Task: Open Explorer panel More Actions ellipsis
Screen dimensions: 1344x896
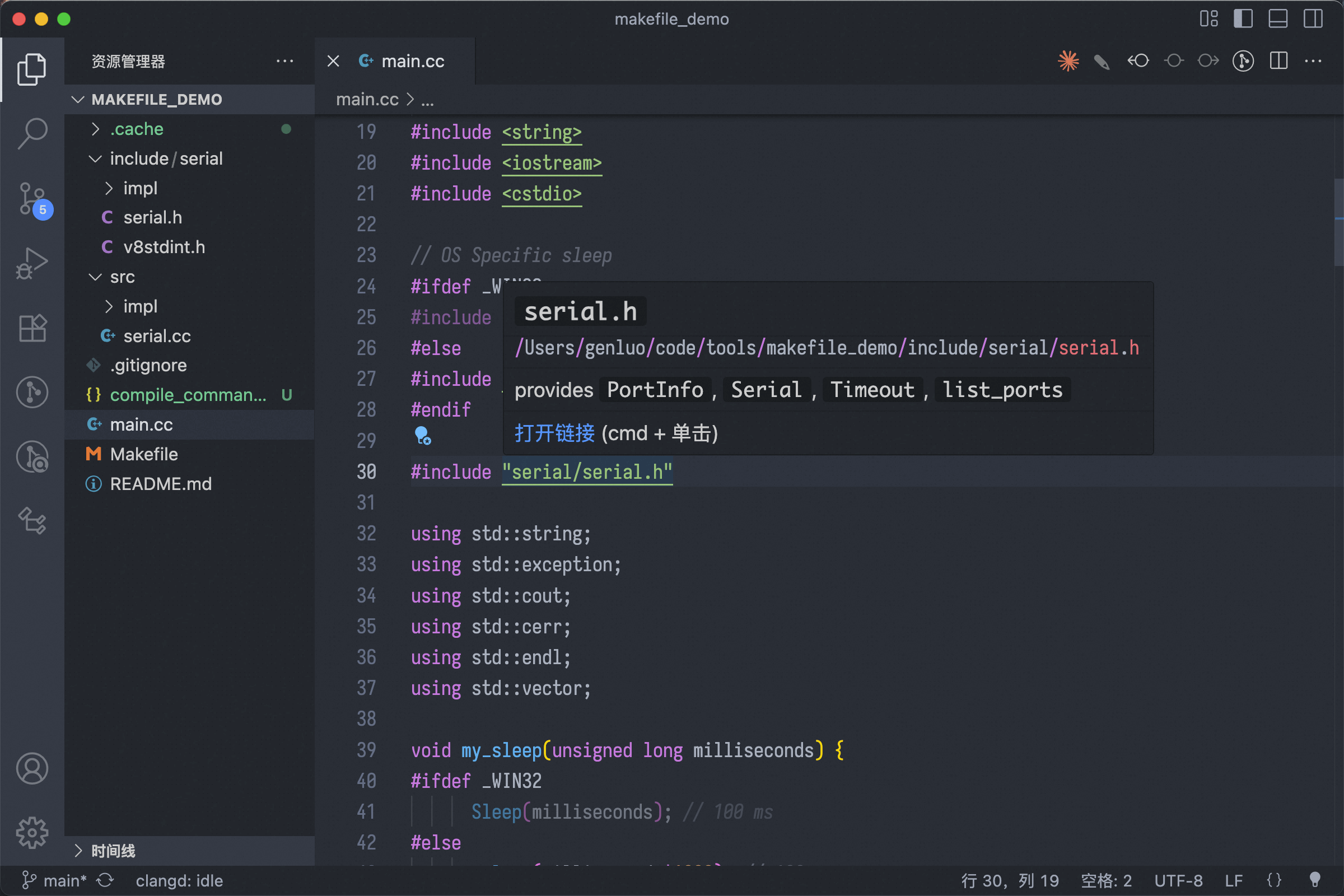Action: coord(284,61)
